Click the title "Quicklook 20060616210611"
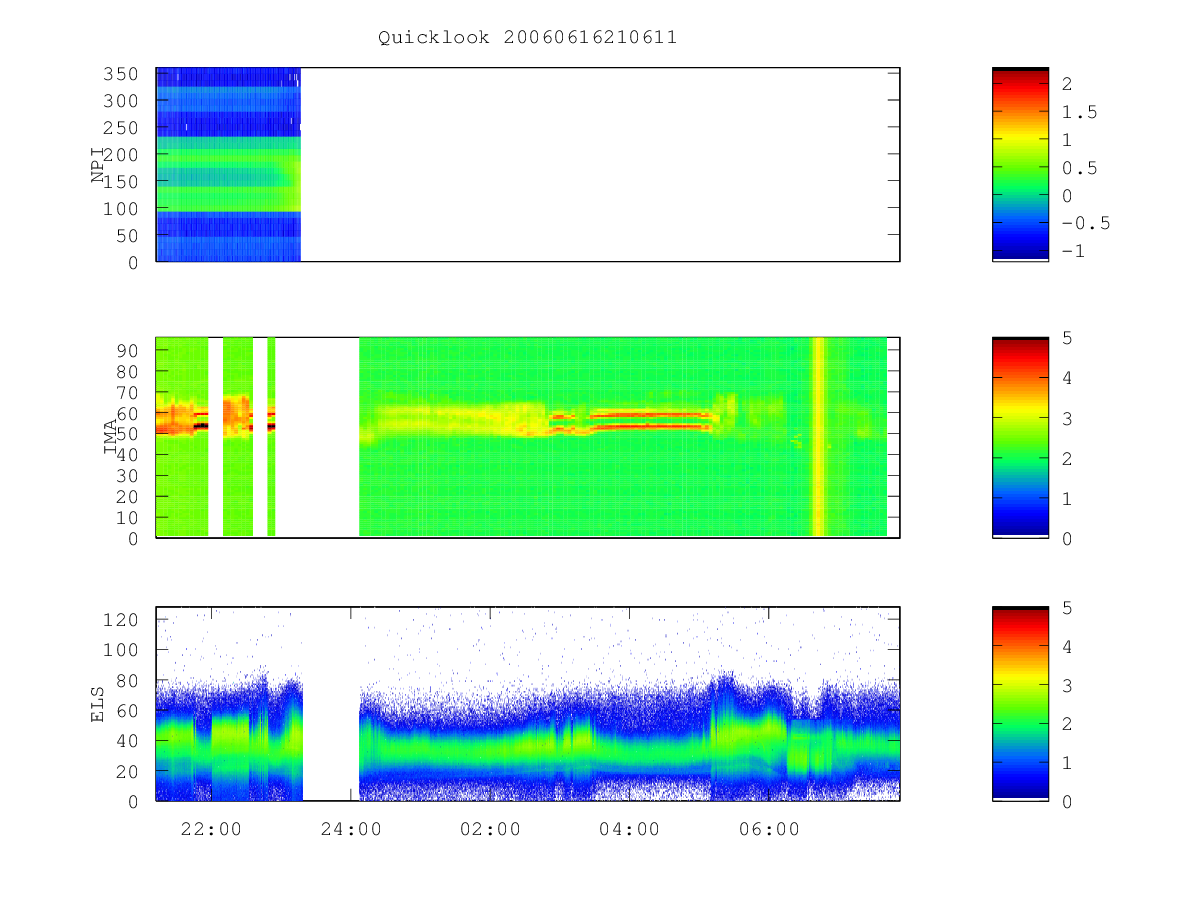Viewport: 1200px width, 900px height. coord(527,38)
